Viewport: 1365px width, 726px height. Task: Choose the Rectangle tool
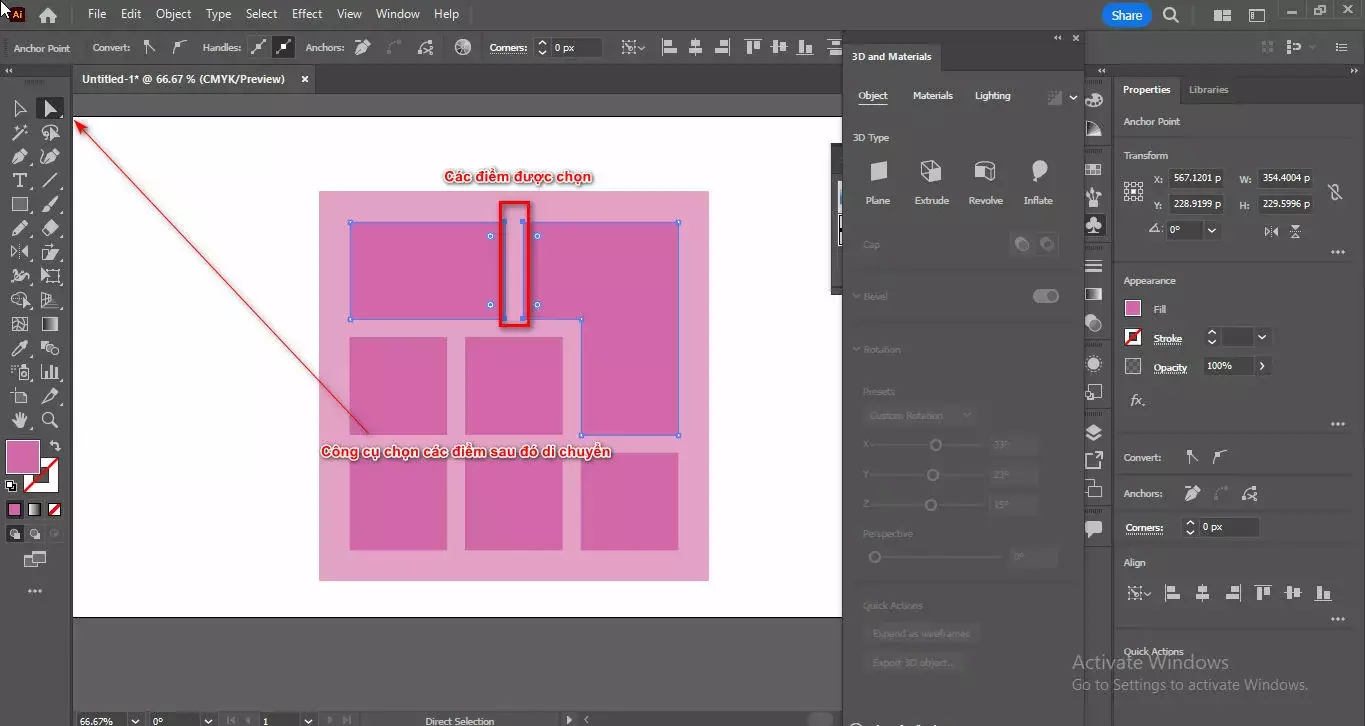pyautogui.click(x=20, y=204)
